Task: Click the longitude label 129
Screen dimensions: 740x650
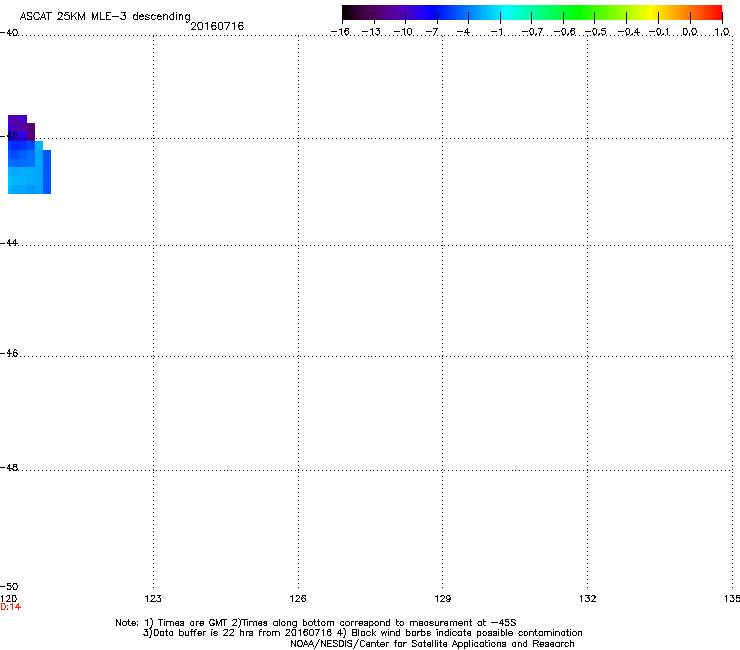Action: click(442, 599)
